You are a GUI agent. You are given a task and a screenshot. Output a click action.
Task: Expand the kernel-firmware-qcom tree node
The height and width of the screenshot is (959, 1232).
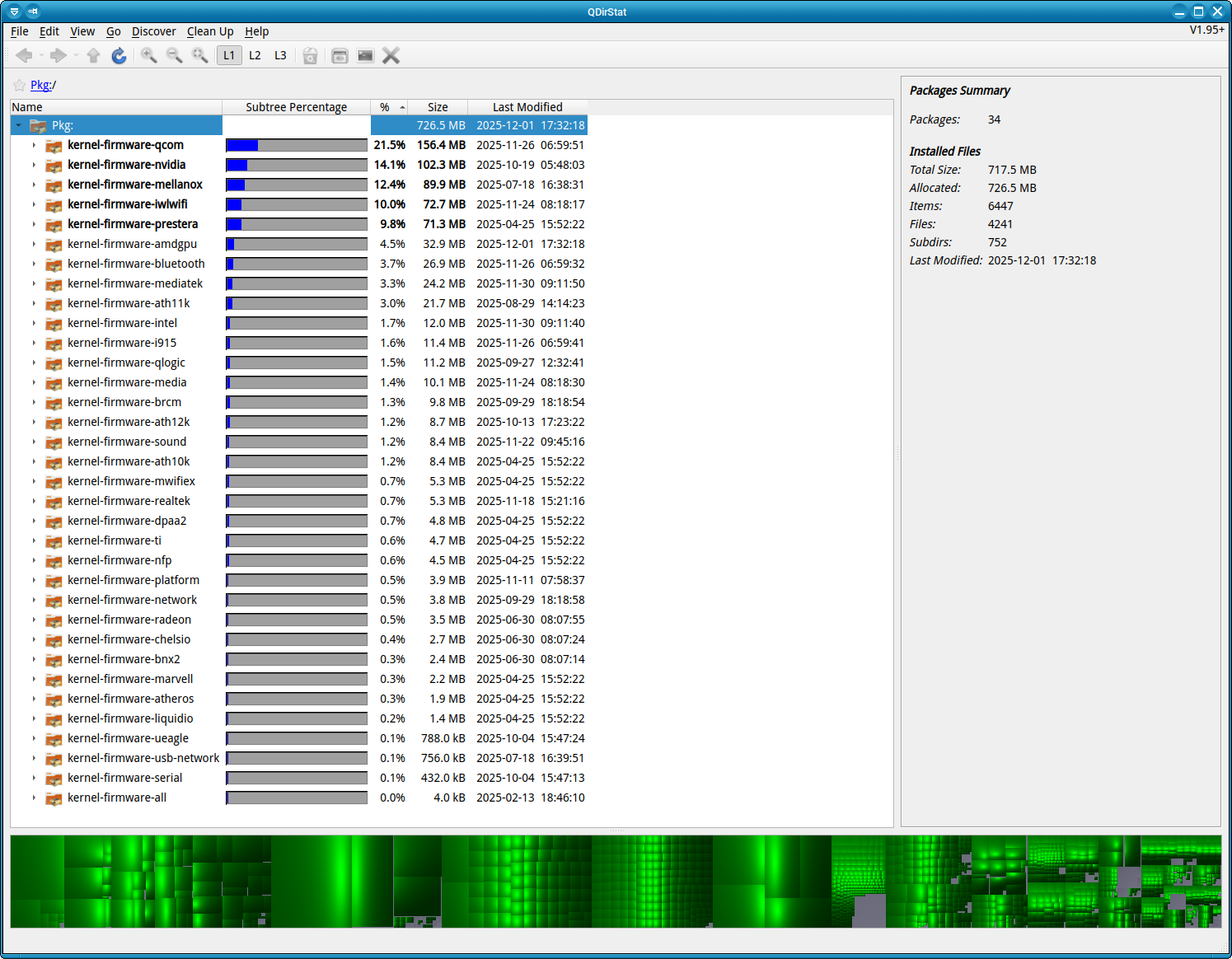point(34,145)
